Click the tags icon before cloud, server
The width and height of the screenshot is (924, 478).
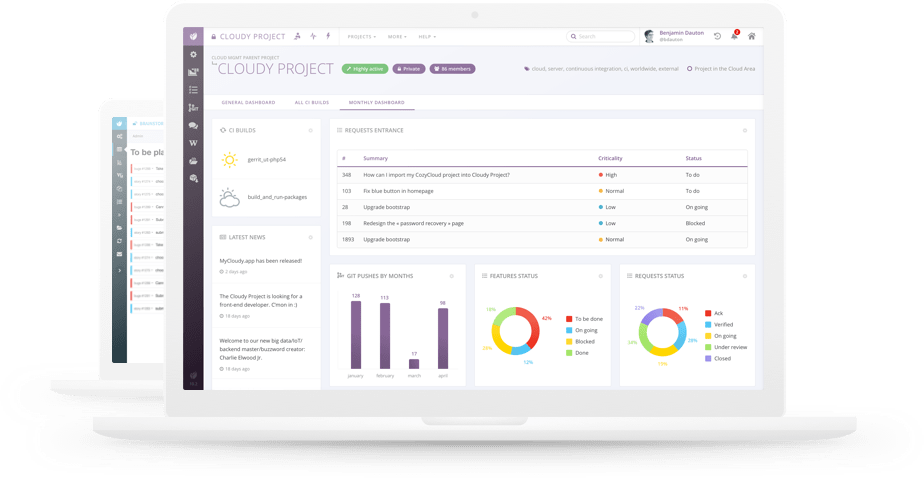coord(527,69)
